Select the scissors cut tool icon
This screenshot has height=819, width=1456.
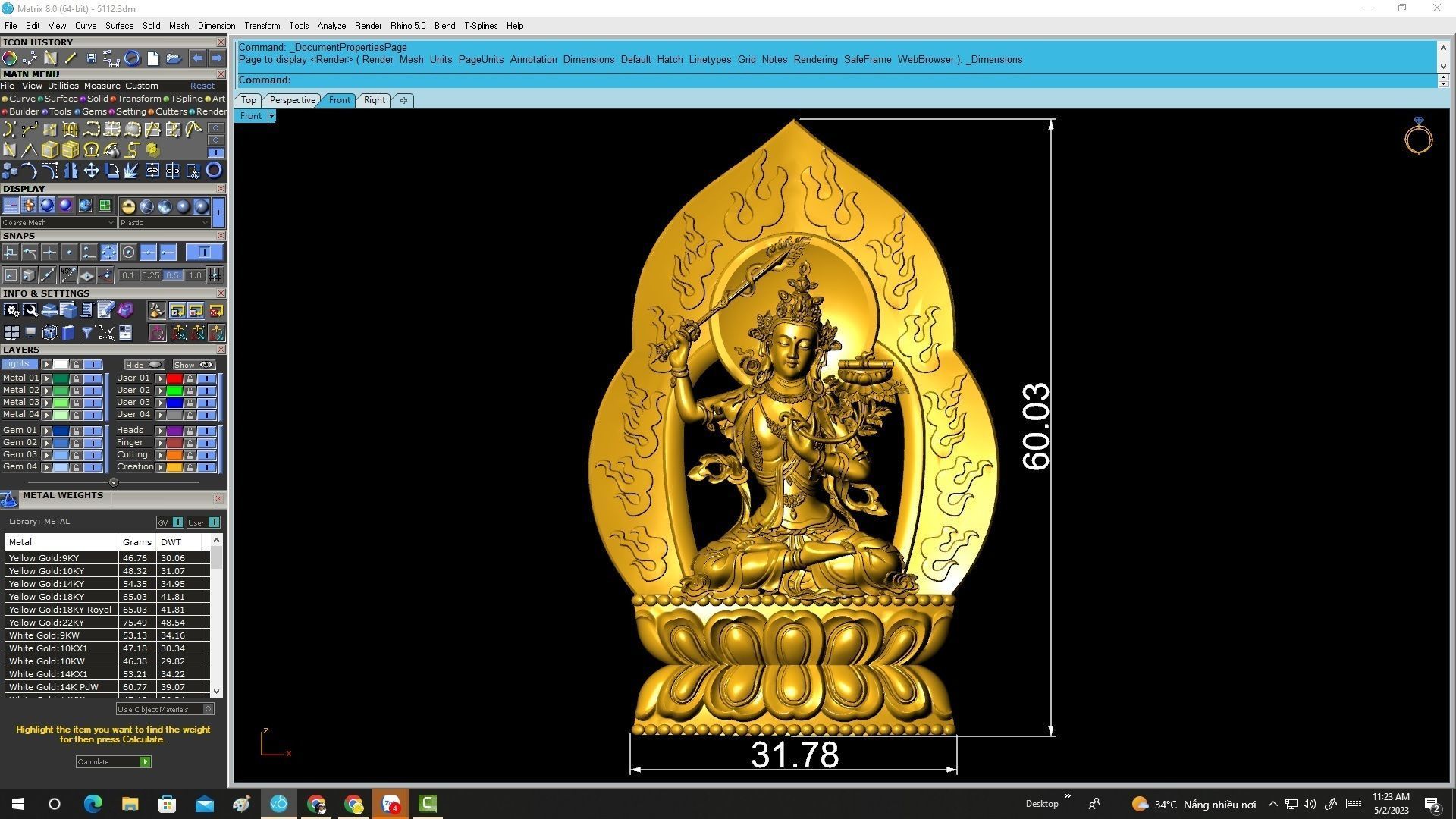pos(193,171)
